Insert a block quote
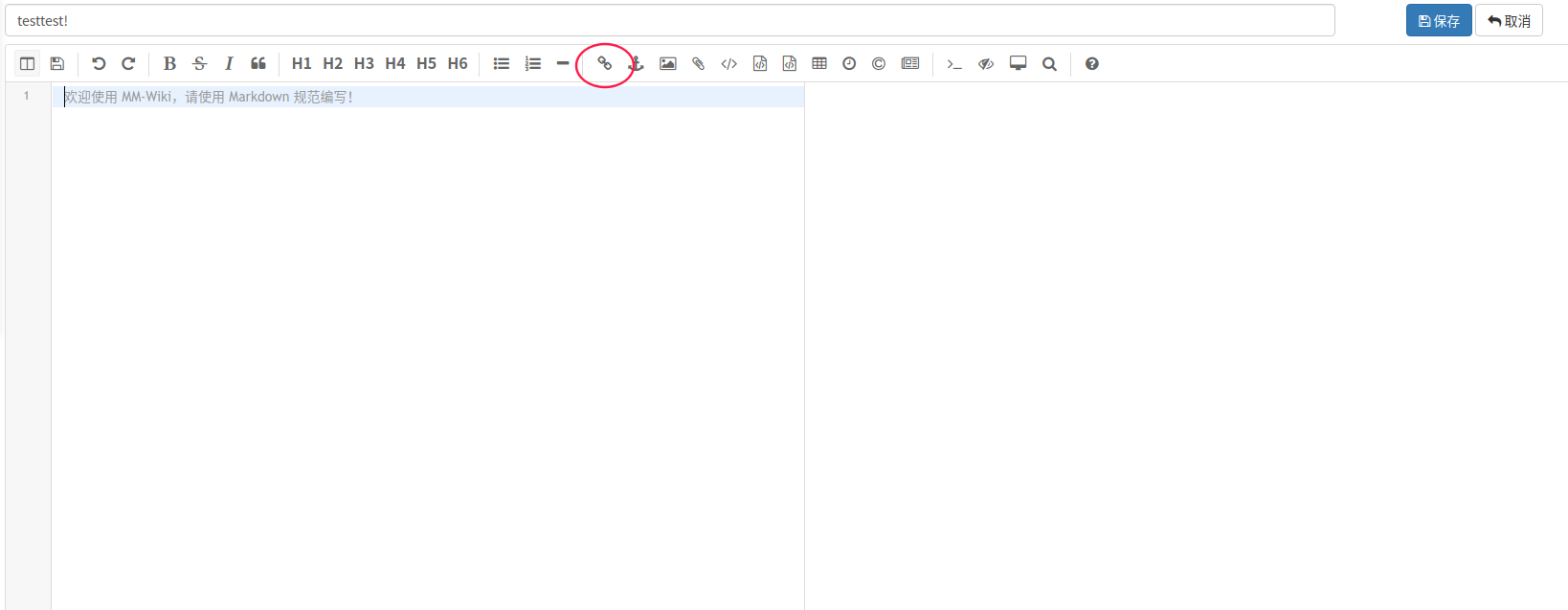 click(x=258, y=63)
